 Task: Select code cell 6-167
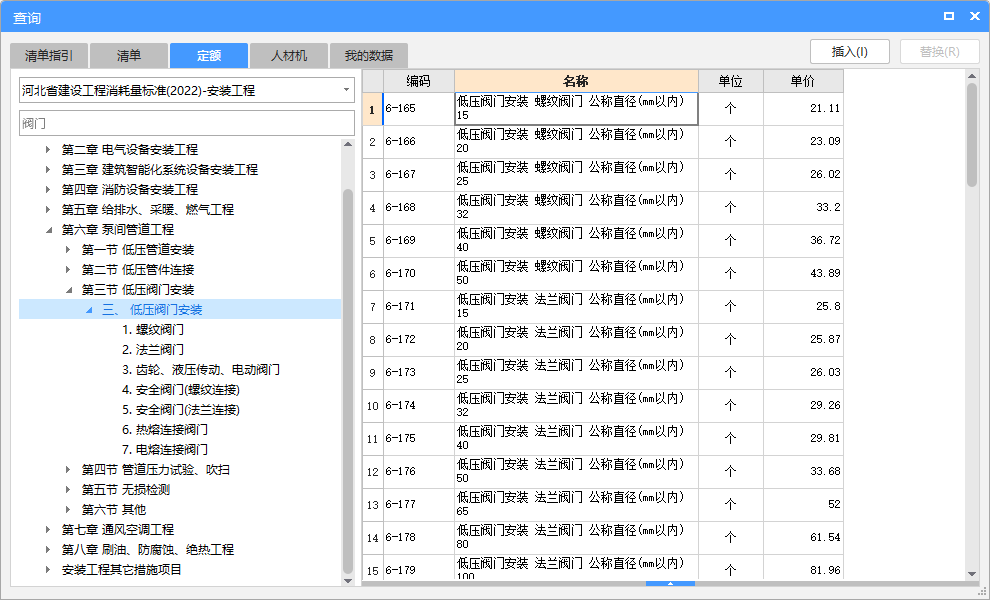[x=419, y=174]
